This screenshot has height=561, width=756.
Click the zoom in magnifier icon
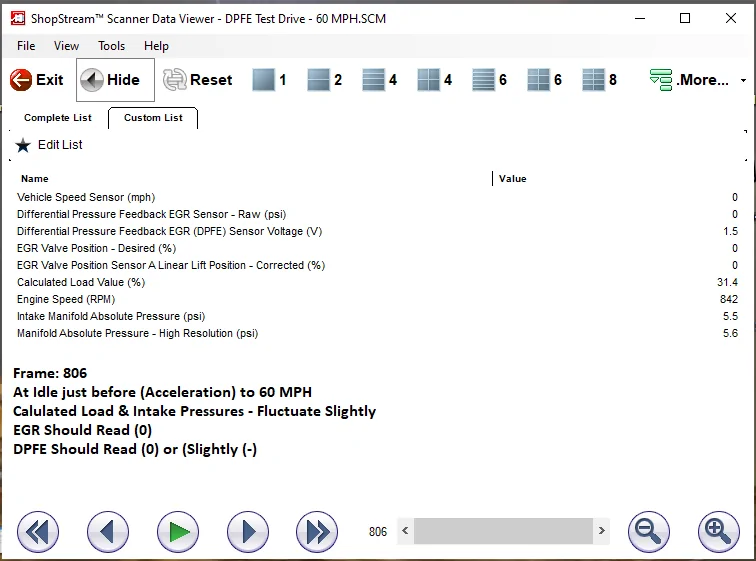click(718, 532)
